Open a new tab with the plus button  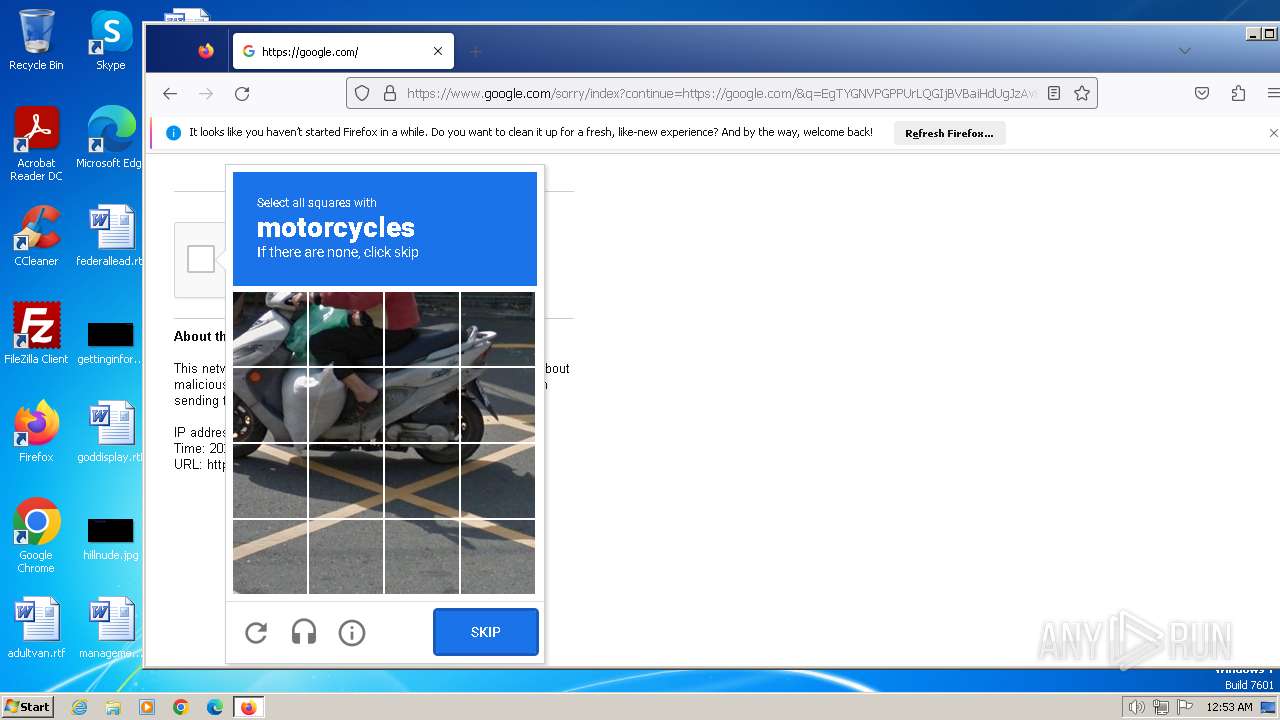(x=476, y=51)
